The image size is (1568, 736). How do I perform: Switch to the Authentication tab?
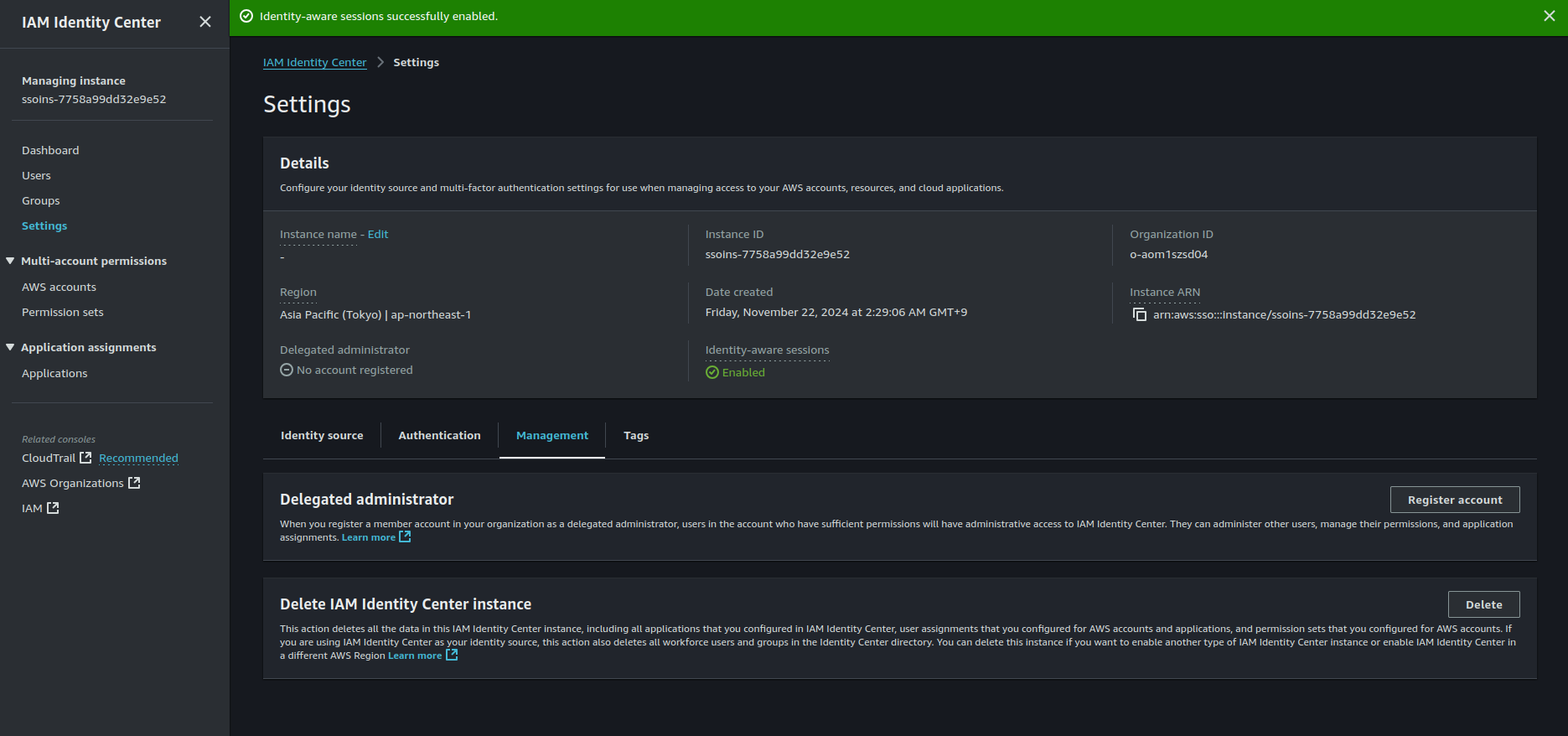(439, 435)
